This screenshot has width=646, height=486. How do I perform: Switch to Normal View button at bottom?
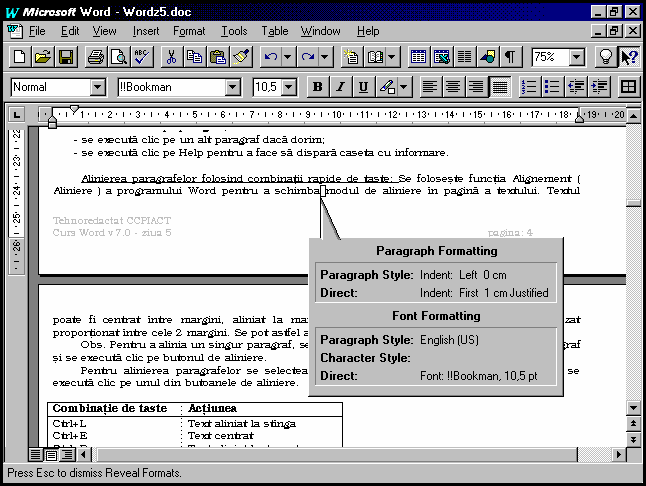coord(35,455)
